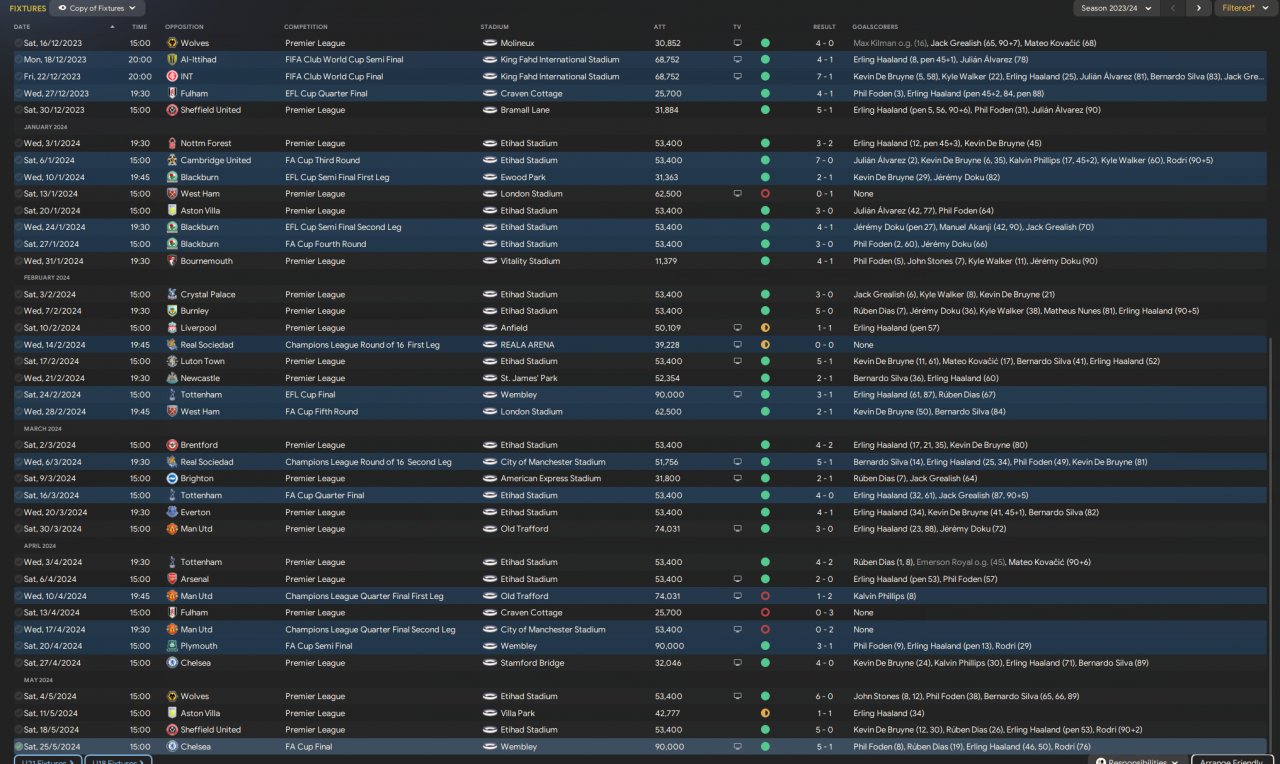Click the TV icon for the Liverpool match
The height and width of the screenshot is (764, 1280).
point(738,328)
